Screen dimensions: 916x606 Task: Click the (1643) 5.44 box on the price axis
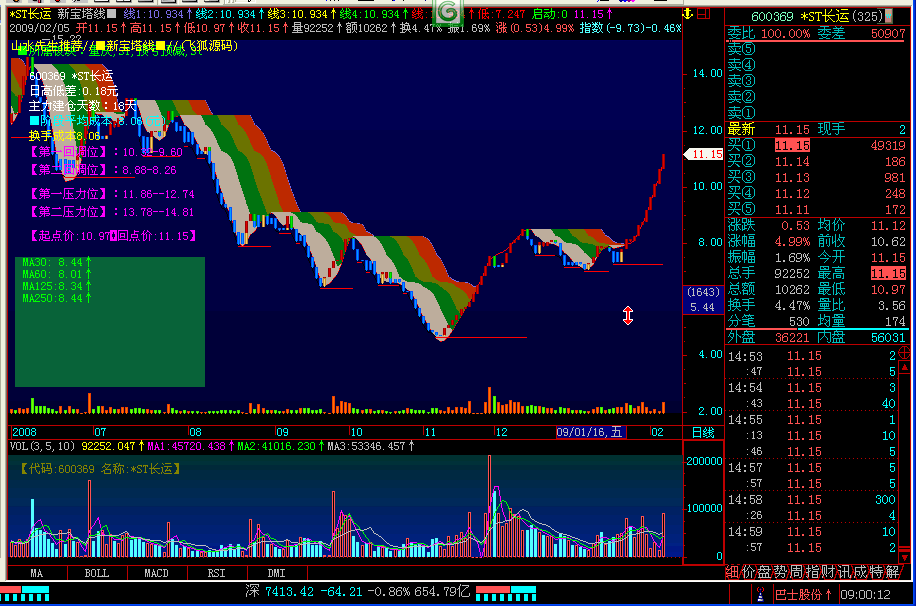(x=703, y=300)
